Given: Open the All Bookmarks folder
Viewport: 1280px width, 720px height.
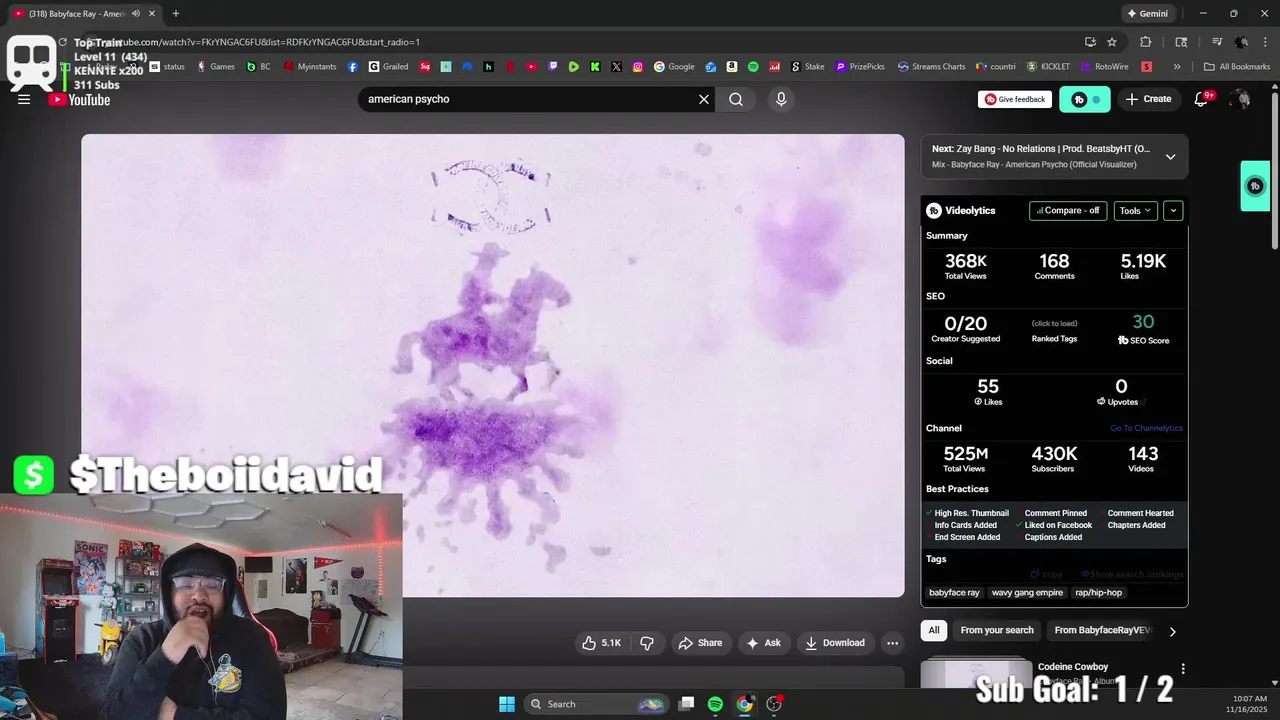Looking at the screenshot, I should tap(1237, 67).
